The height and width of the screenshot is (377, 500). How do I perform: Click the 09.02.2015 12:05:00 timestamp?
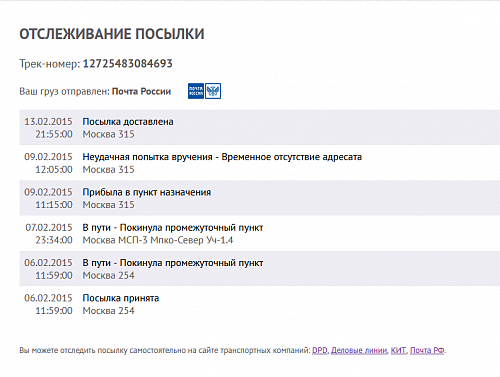point(48,163)
